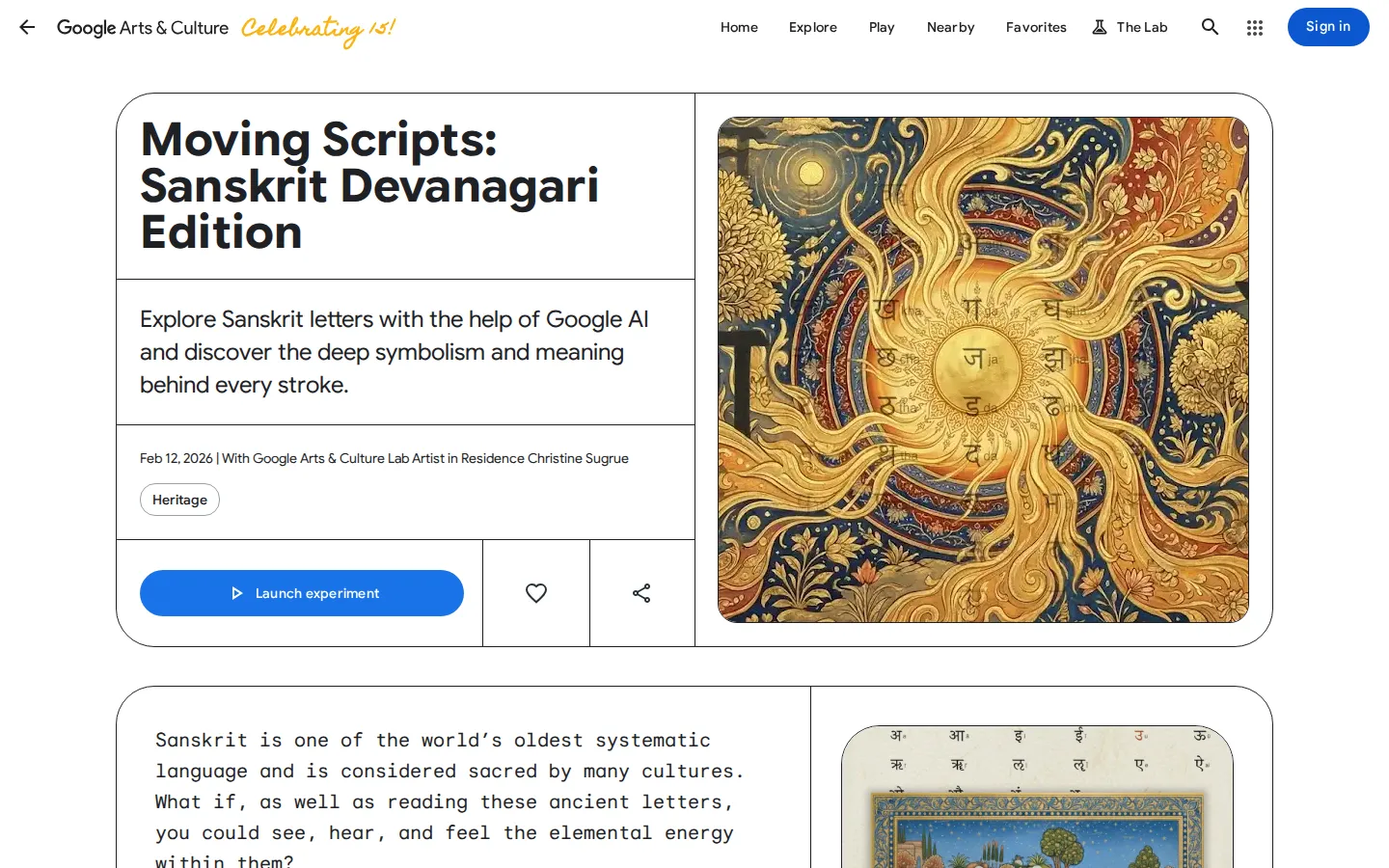This screenshot has height=868, width=1389.
Task: Open the Devanagari letters chart thumbnail
Action: coord(1037,797)
